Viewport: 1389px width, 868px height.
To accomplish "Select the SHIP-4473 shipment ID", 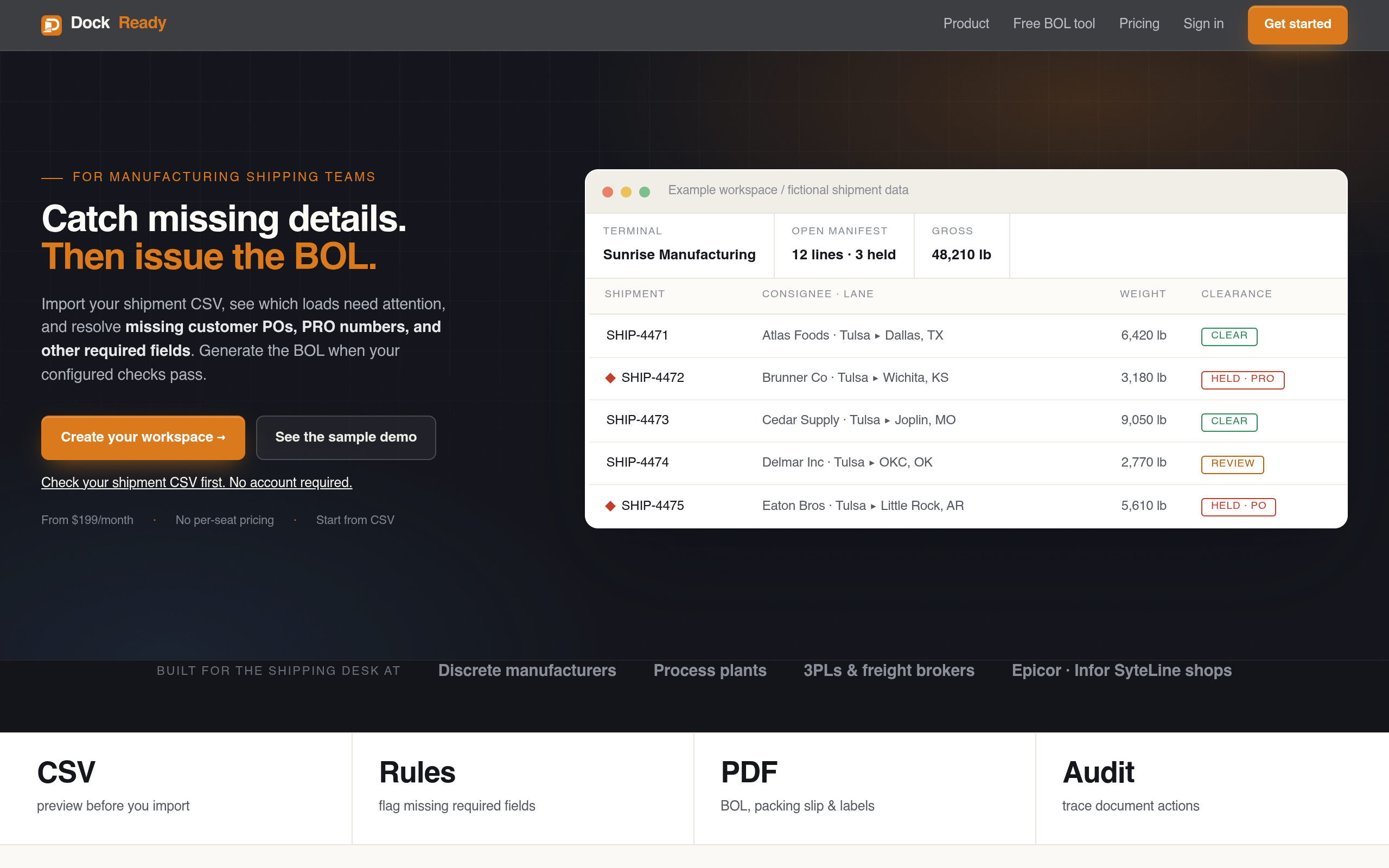I will (x=637, y=420).
